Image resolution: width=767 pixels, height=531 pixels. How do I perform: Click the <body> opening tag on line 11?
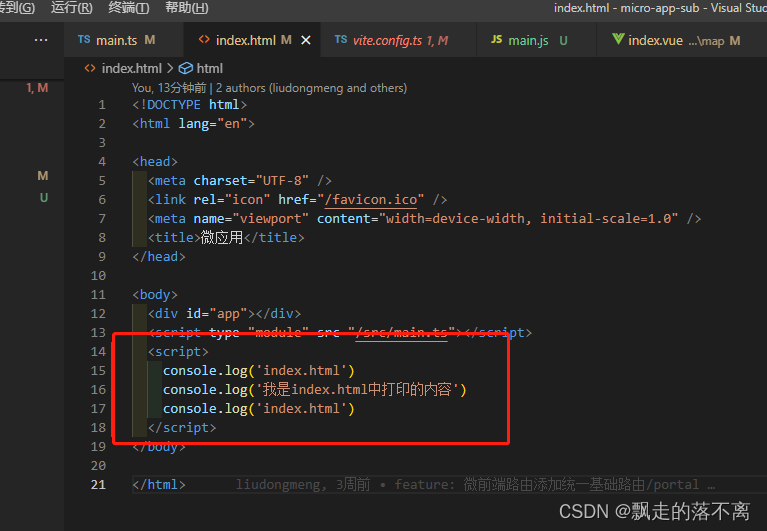pos(155,294)
